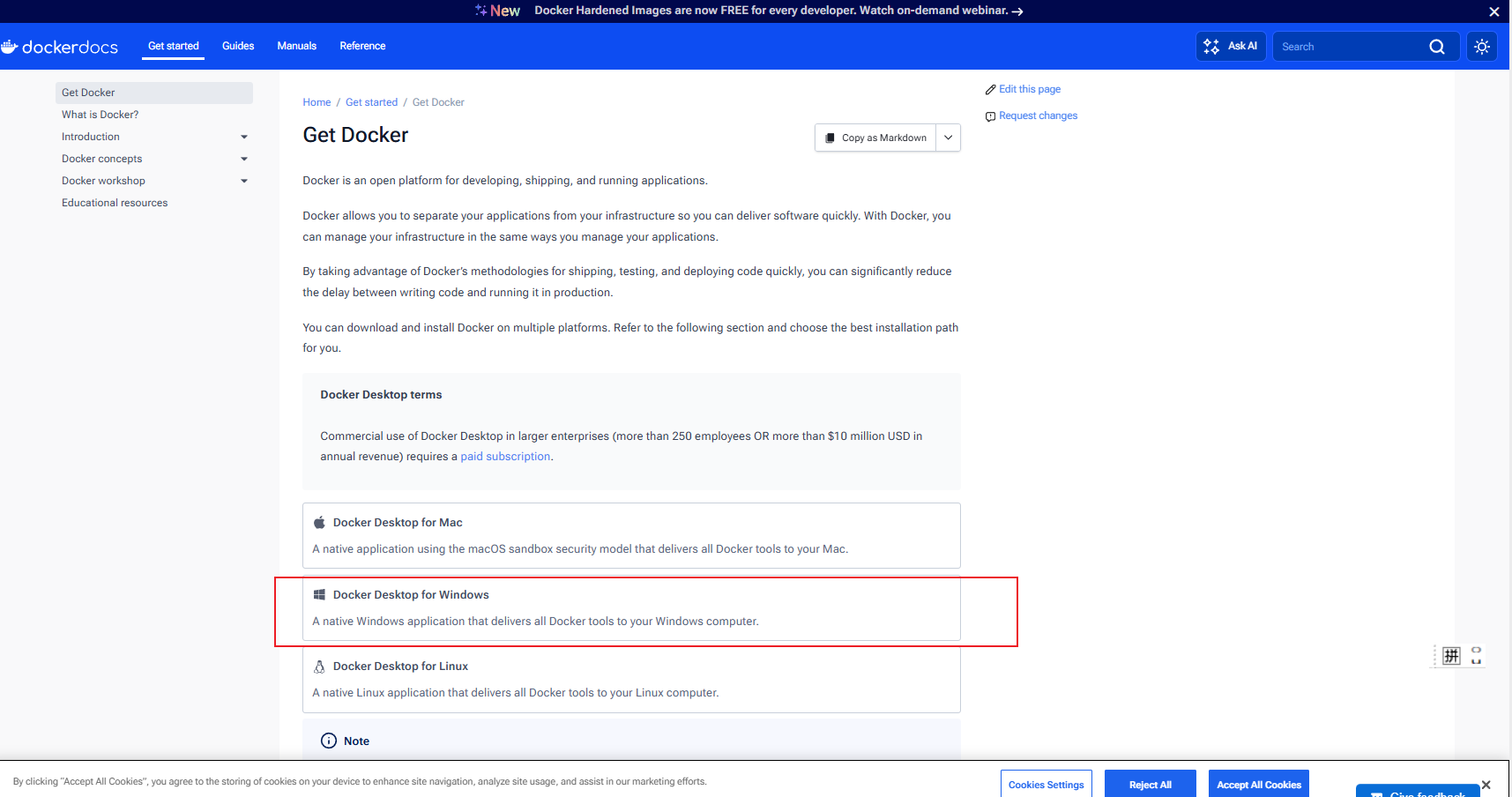Viewport: 1512px width, 797px height.
Task: Click the sparkle icon beside New
Action: 480,11
